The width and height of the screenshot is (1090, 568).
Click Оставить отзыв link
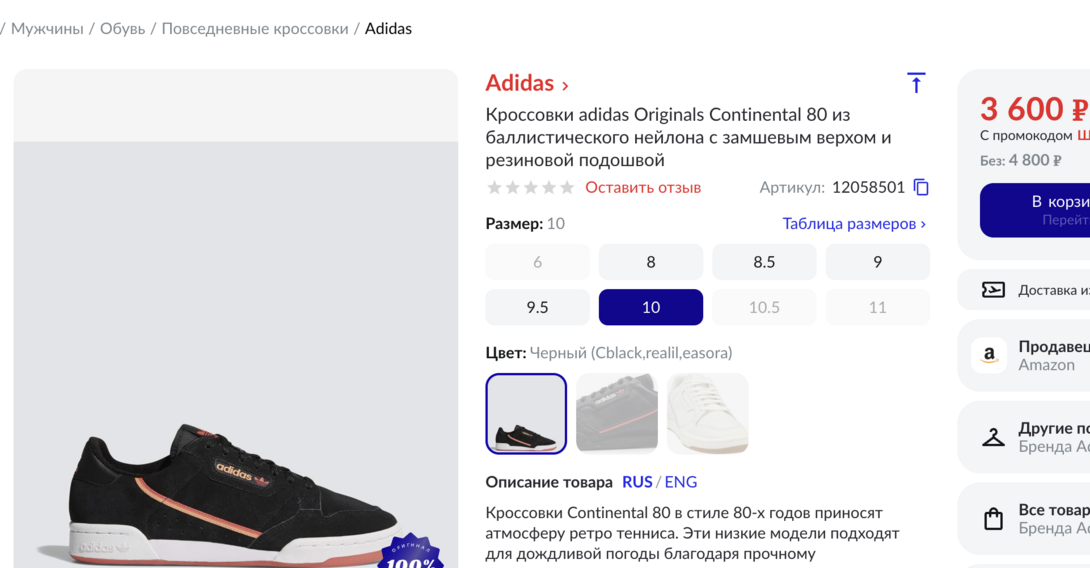pos(643,188)
